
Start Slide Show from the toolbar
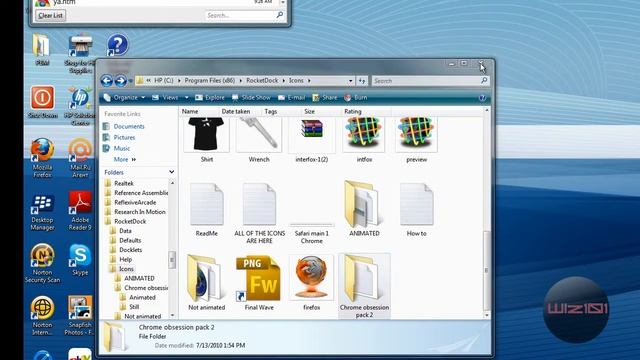251,98
